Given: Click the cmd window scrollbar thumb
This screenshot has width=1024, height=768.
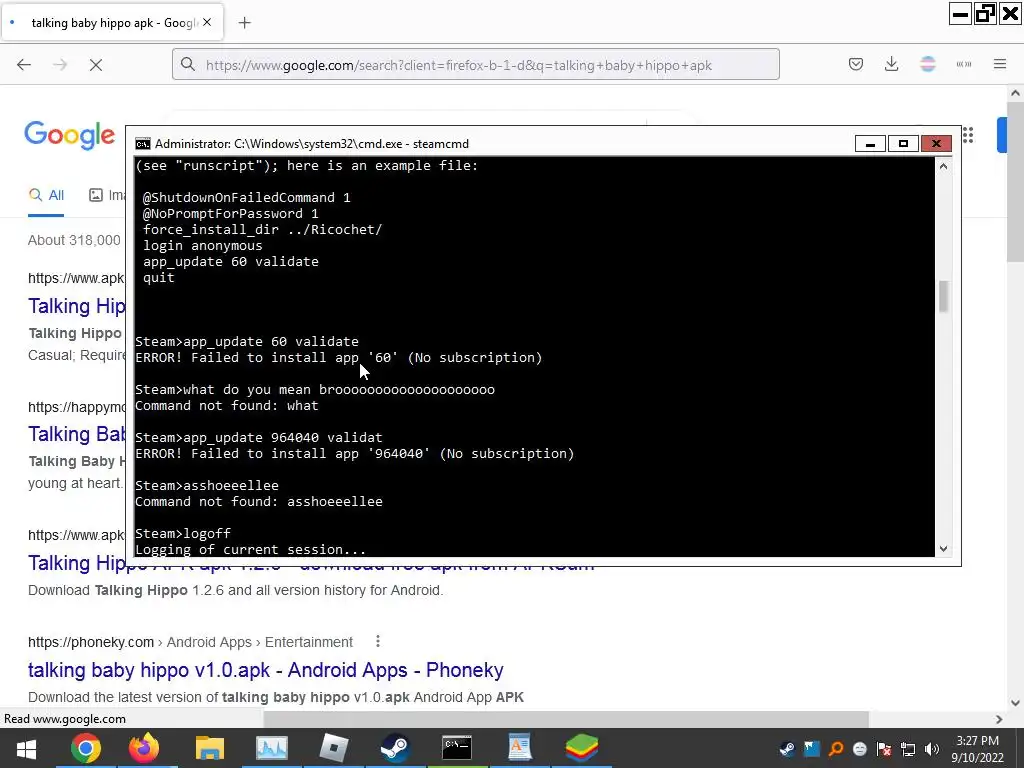Looking at the screenshot, I should 943,296.
